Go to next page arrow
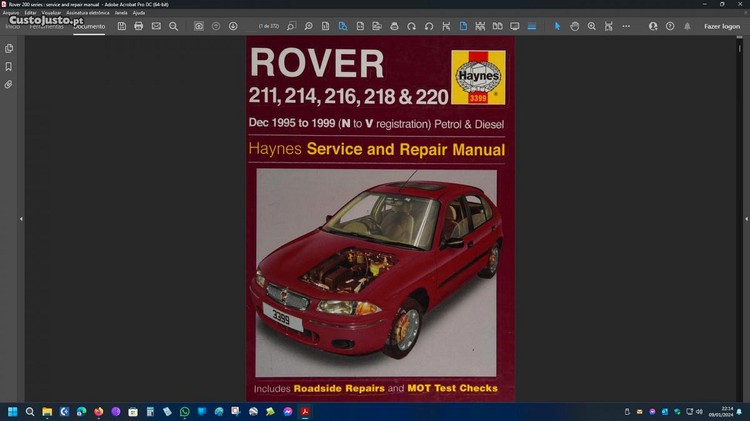The image size is (750, 421). point(233,26)
